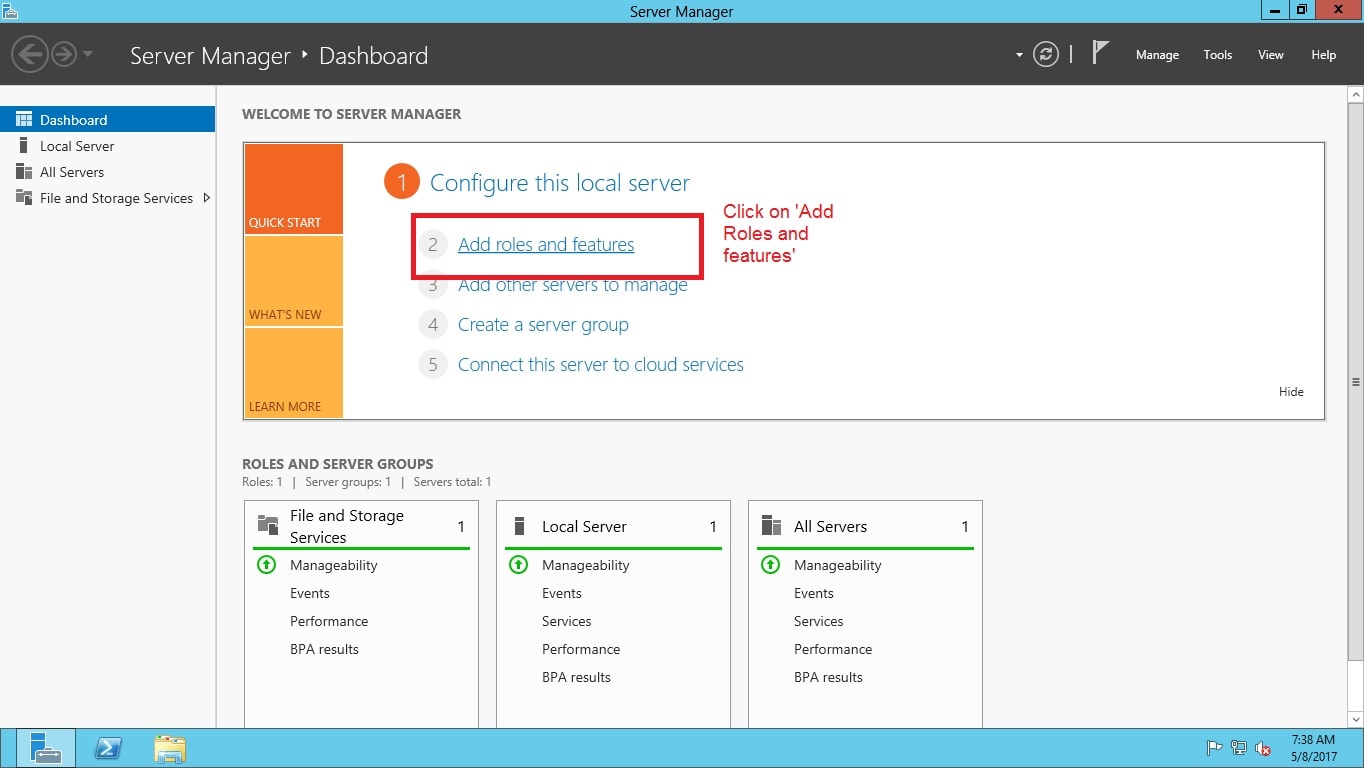Click Manageability in Local Server tile

click(586, 565)
